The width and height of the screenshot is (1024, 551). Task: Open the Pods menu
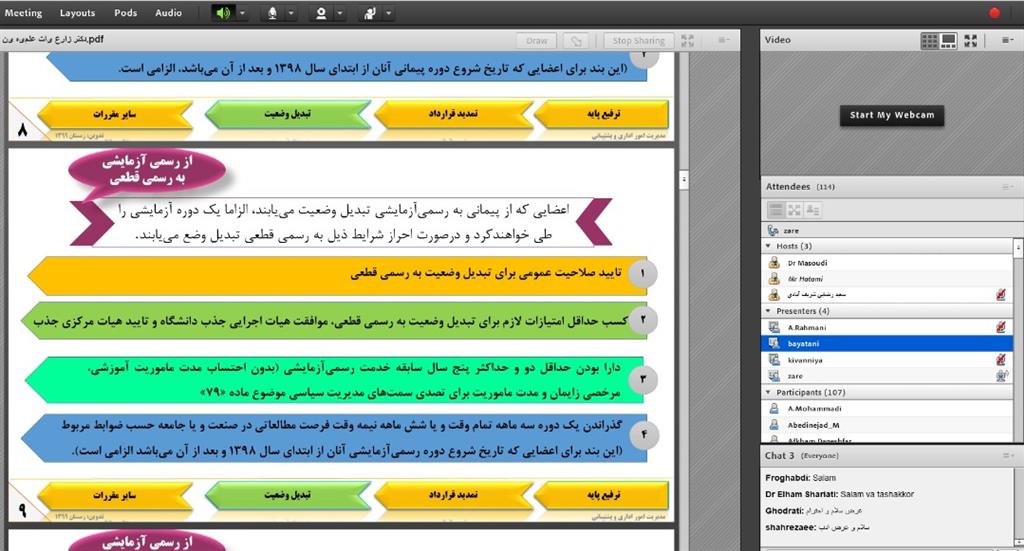(125, 12)
